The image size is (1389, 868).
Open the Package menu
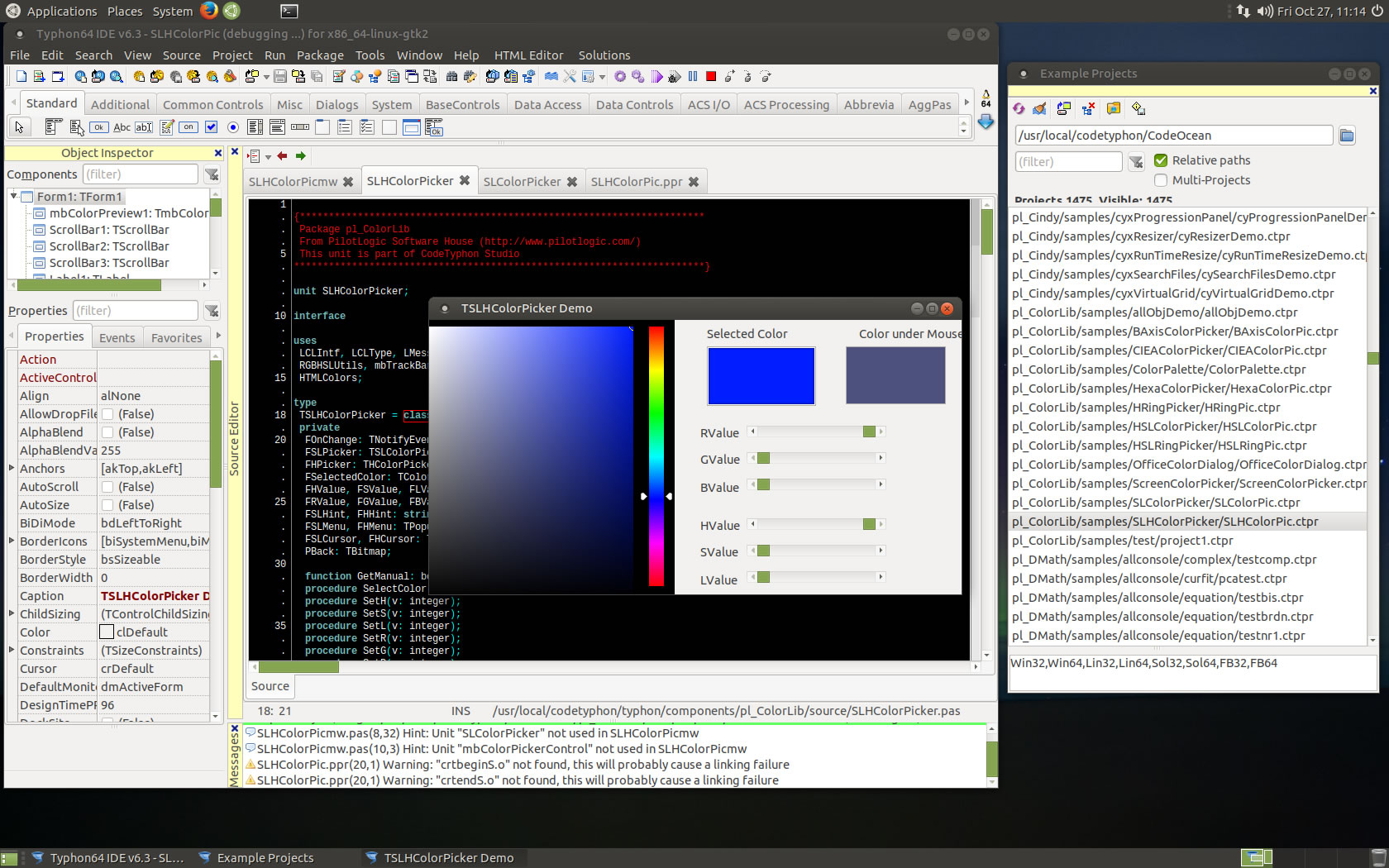pos(320,55)
